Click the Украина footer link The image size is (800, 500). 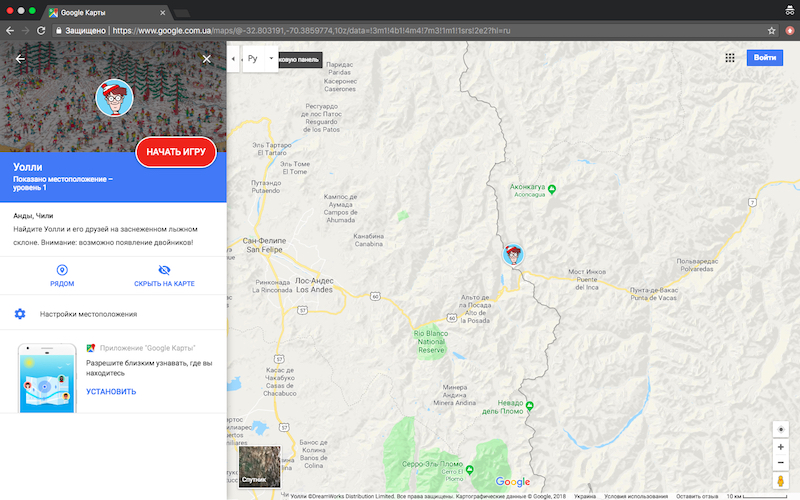coord(585,496)
